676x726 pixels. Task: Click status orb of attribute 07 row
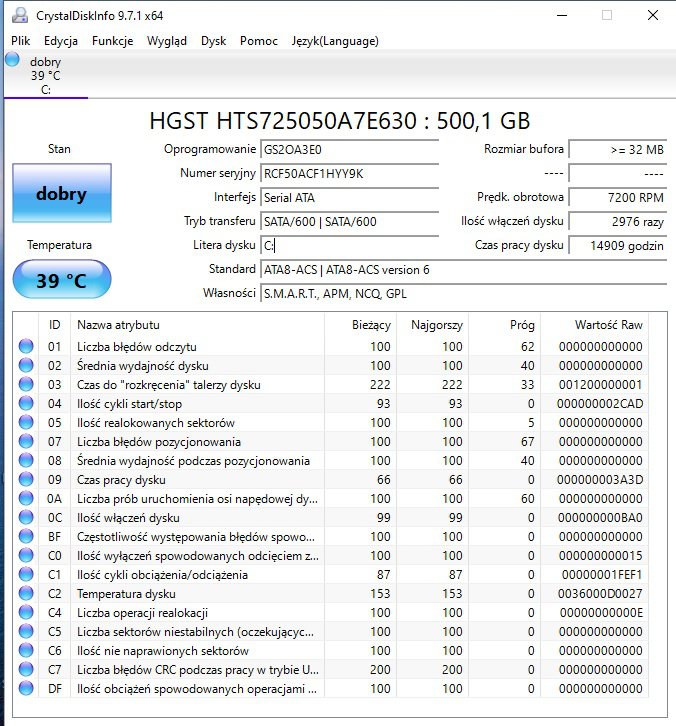click(x=26, y=441)
